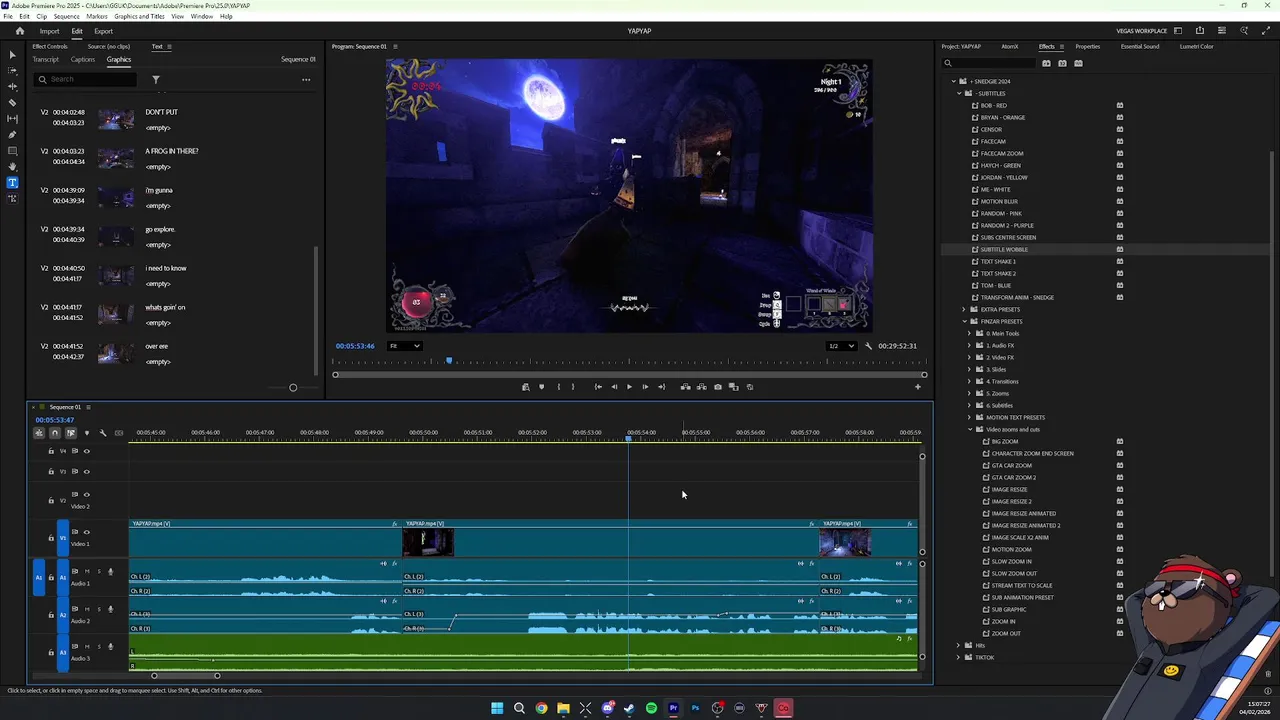The height and width of the screenshot is (720, 1280).
Task: Switch to the Lumetri Color tab
Action: click(x=1196, y=46)
